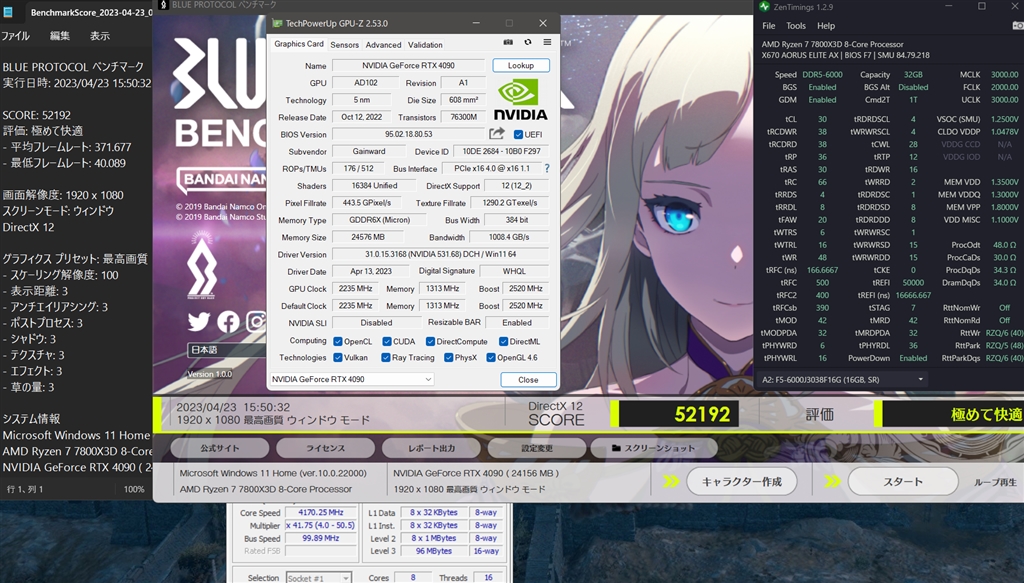Screen dimensions: 1024x583
Task: Click the Close button in GPU-Z
Action: (528, 379)
